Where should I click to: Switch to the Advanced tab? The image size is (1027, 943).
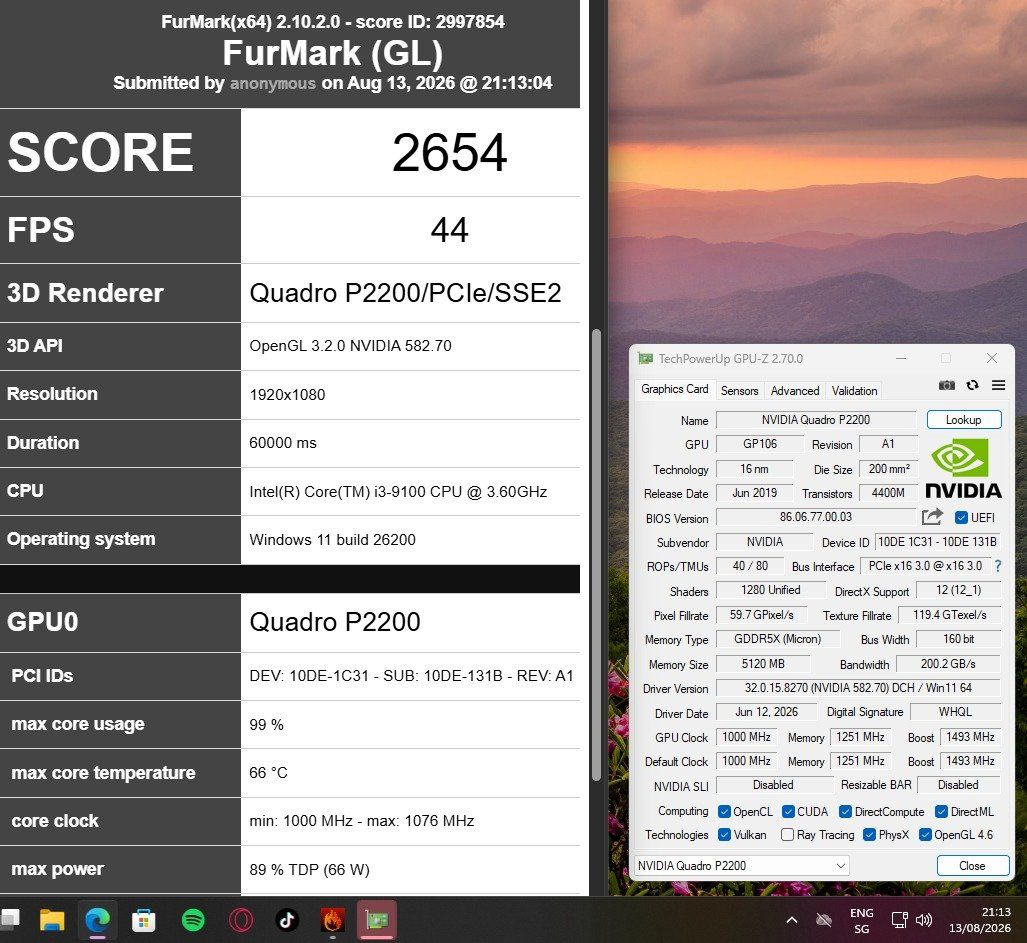click(x=794, y=390)
